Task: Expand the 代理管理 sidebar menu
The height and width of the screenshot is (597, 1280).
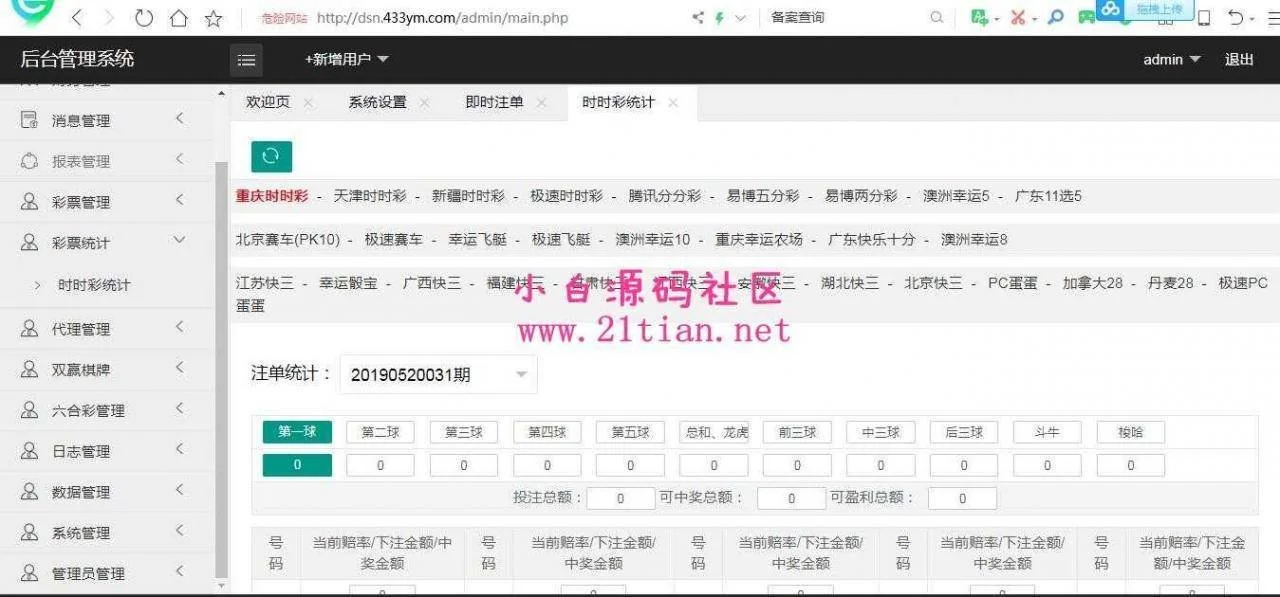Action: coord(105,329)
